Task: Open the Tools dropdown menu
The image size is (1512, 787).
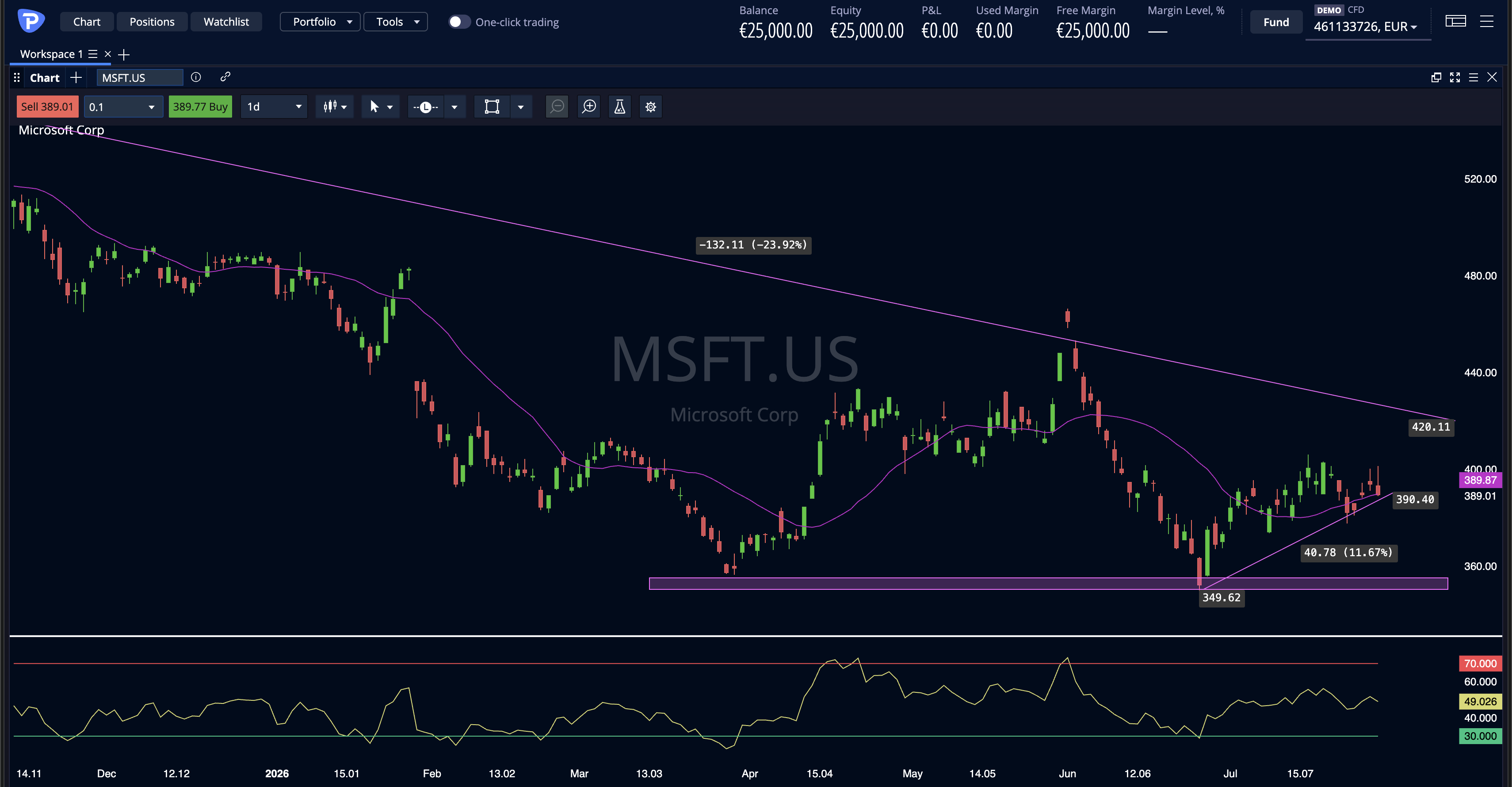Action: pyautogui.click(x=396, y=22)
